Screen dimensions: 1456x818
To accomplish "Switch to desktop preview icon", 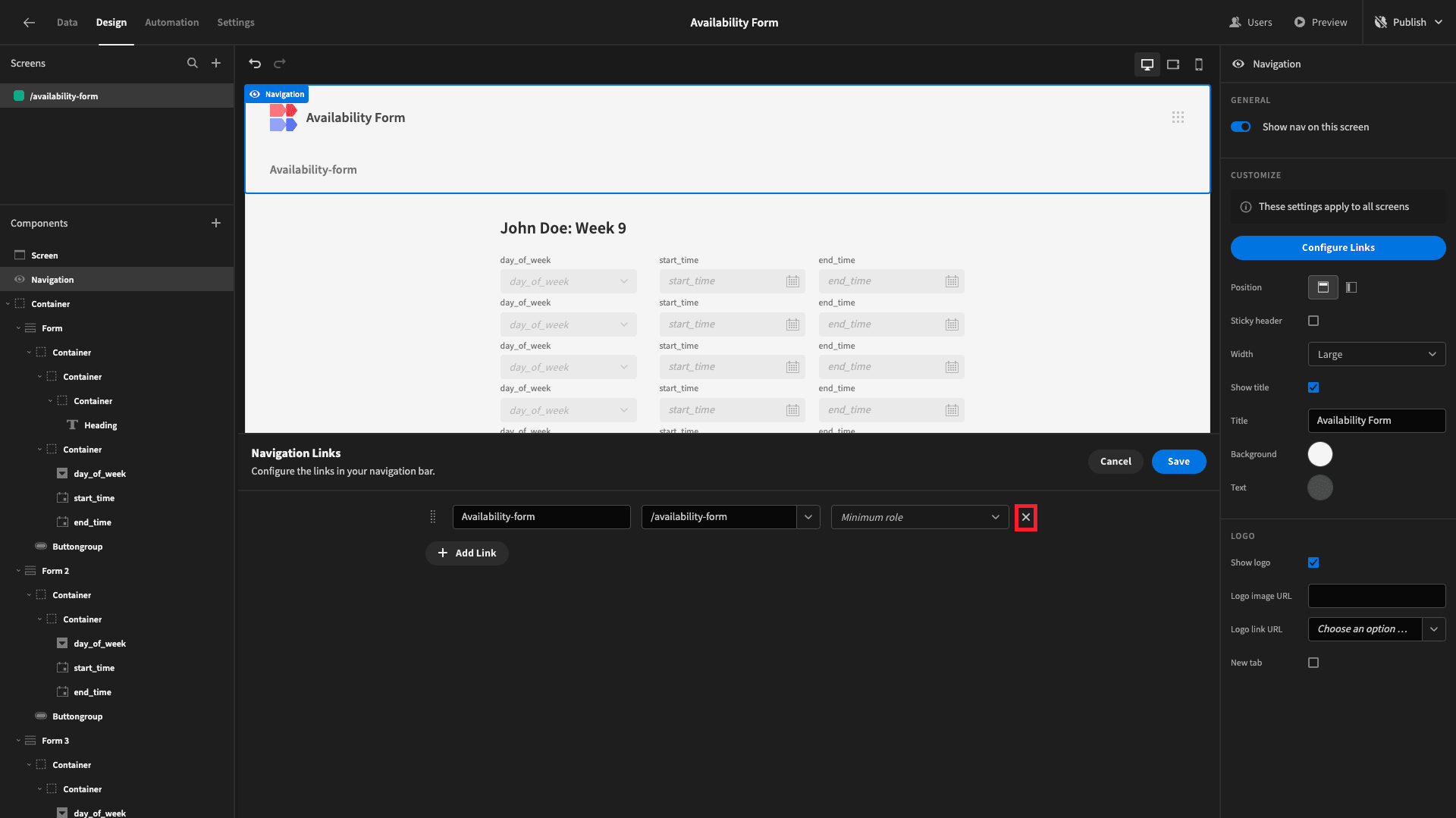I will coord(1147,64).
